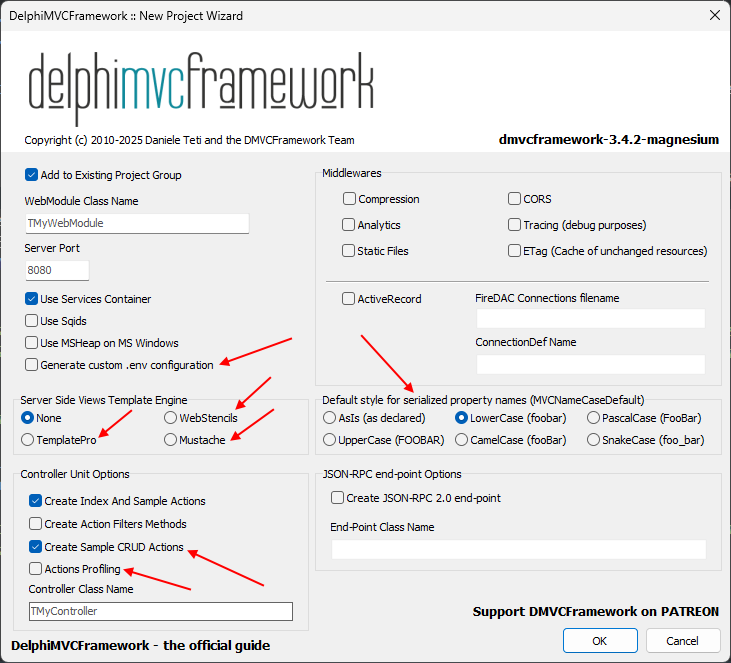Click the FireDAC Connections filename field

(591, 319)
